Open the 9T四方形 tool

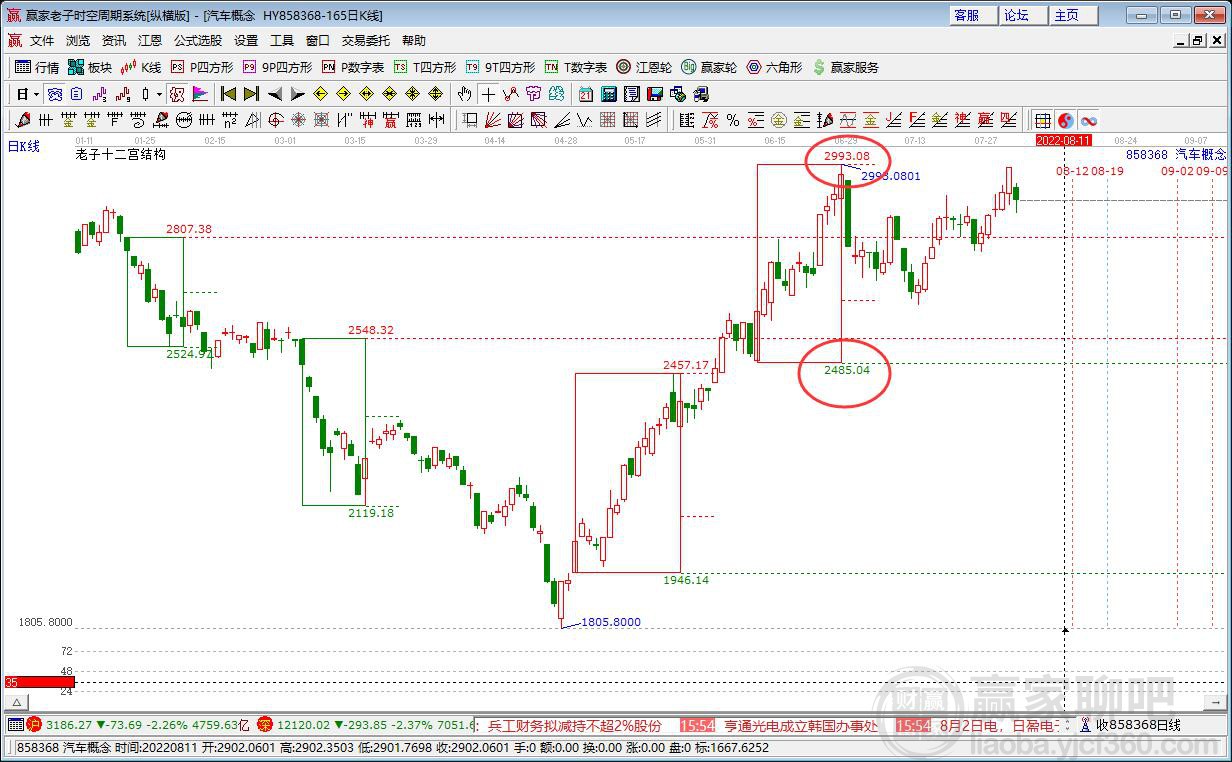500,67
